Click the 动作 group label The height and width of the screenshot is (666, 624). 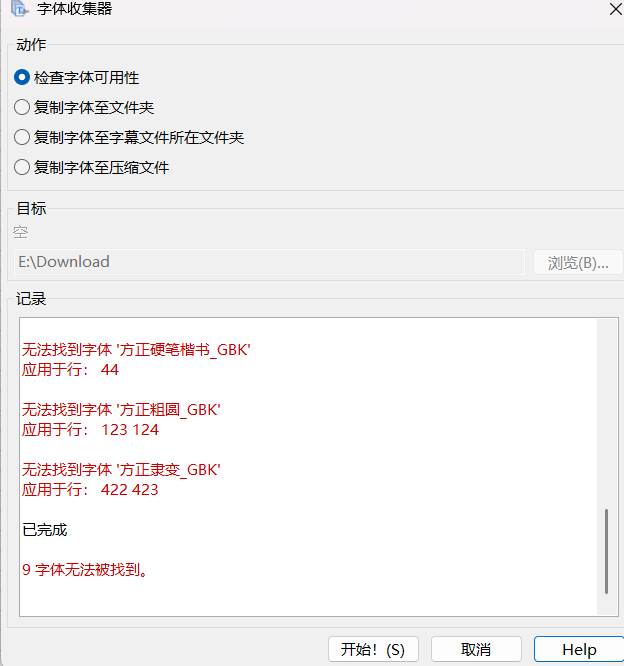coord(31,45)
